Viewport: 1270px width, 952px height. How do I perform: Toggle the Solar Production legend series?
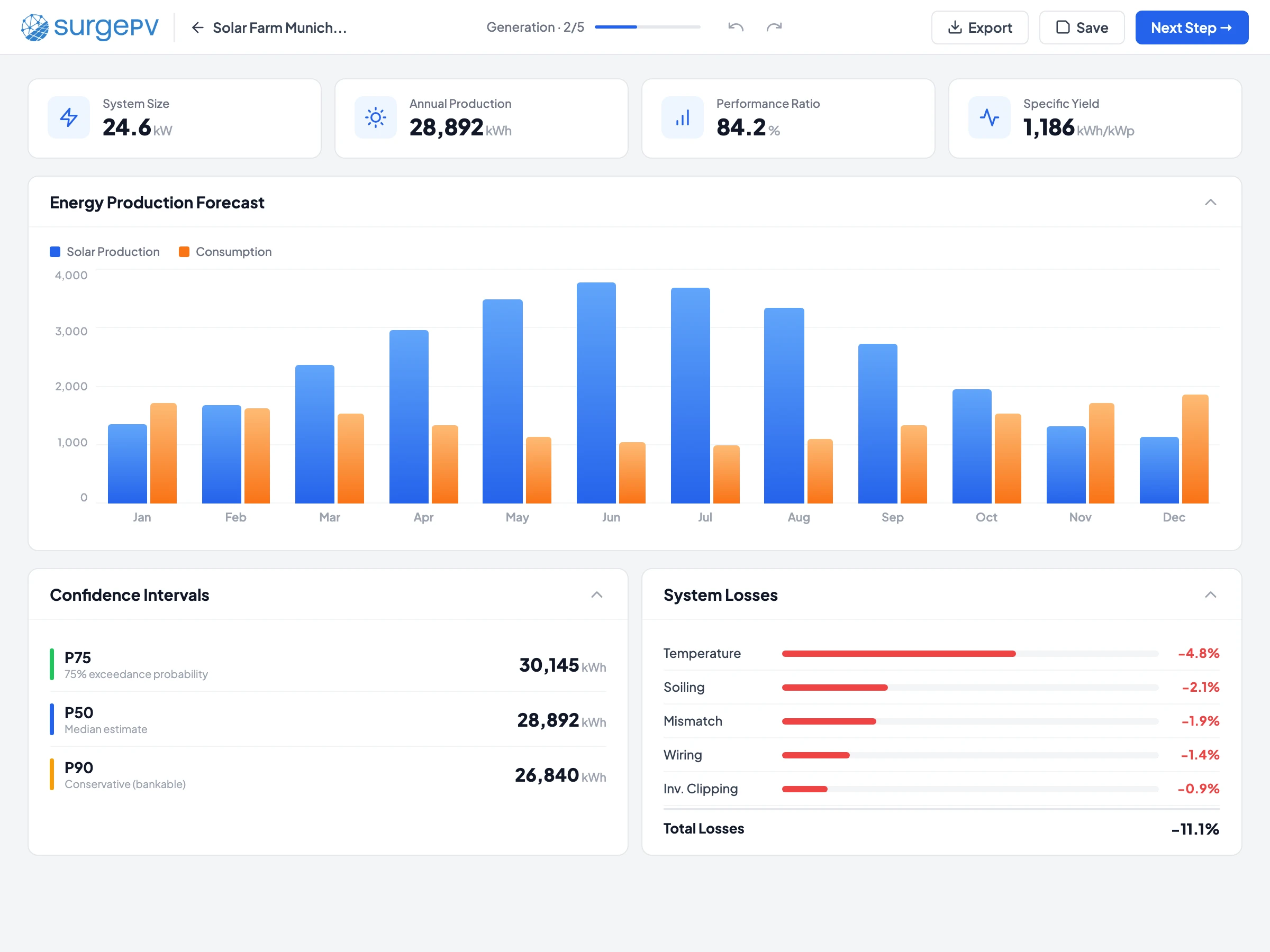point(105,252)
